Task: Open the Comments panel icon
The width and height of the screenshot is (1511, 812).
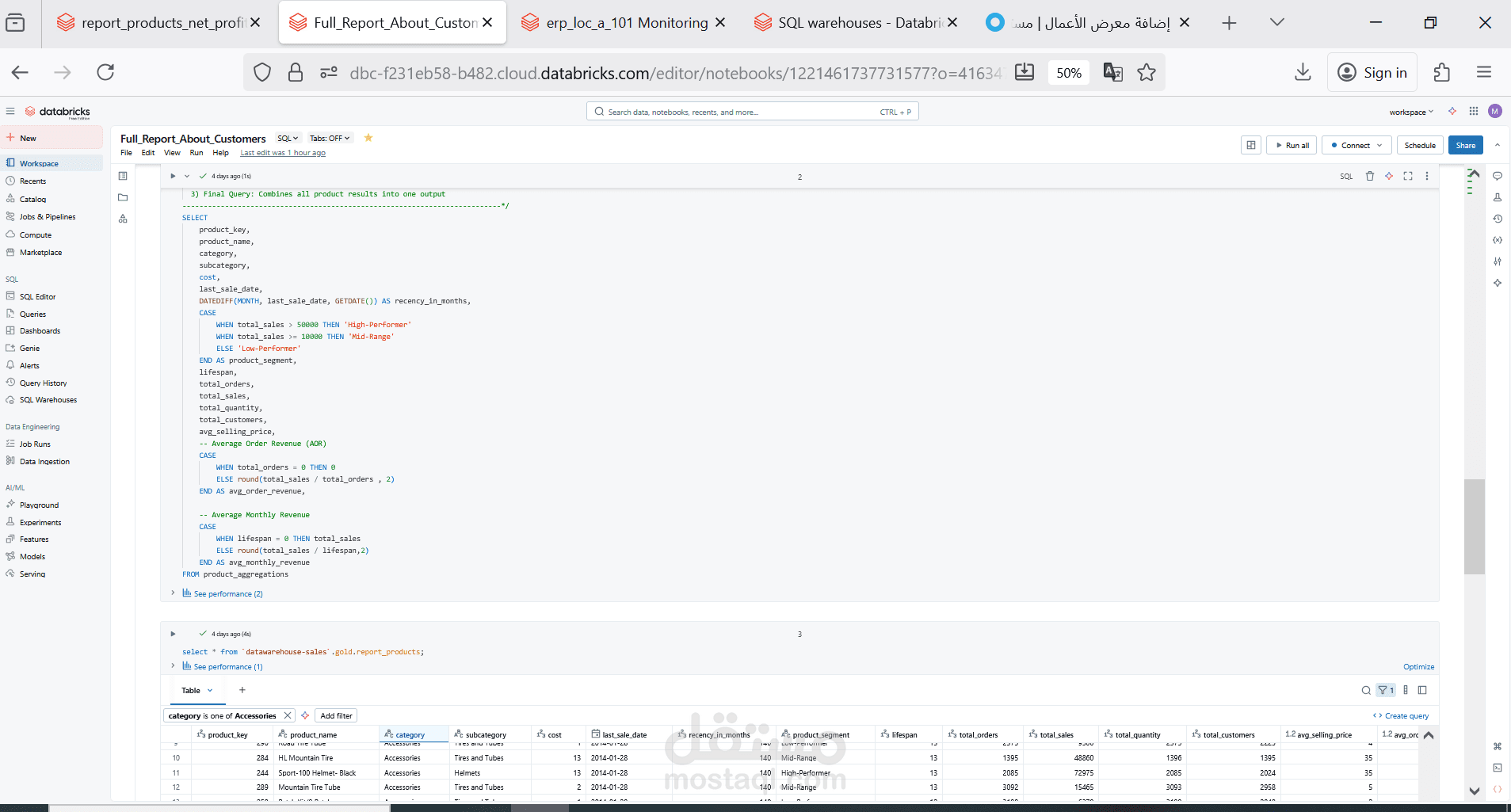Action: pos(1498,176)
